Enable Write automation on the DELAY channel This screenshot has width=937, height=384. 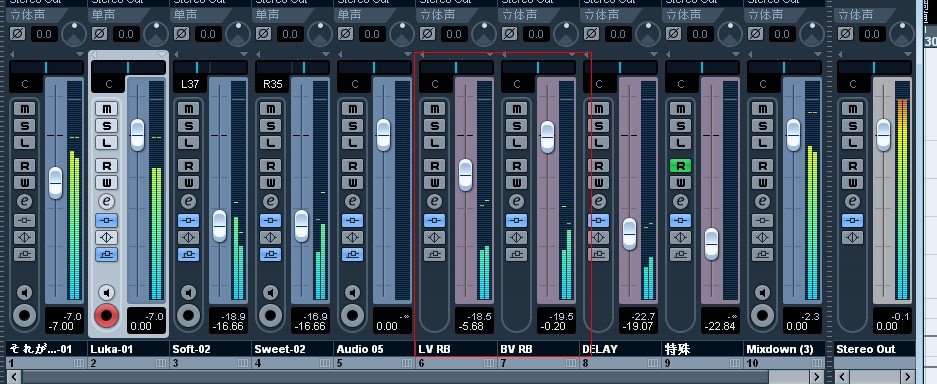point(598,183)
